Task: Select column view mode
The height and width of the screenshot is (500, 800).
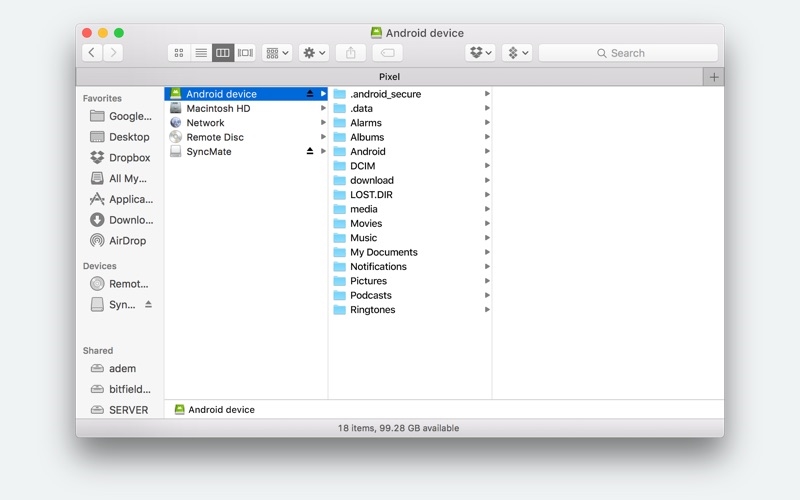Action: coord(223,53)
